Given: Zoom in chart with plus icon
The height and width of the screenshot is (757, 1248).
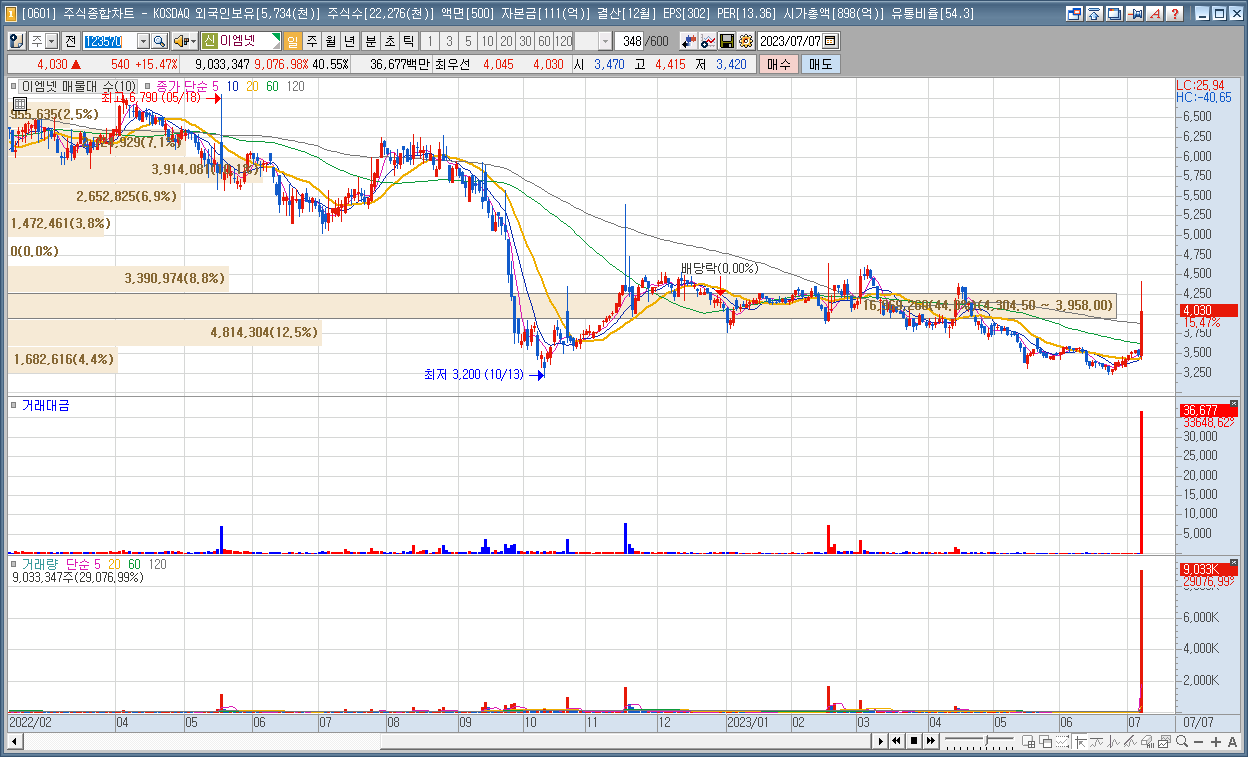Looking at the screenshot, I should [1216, 741].
